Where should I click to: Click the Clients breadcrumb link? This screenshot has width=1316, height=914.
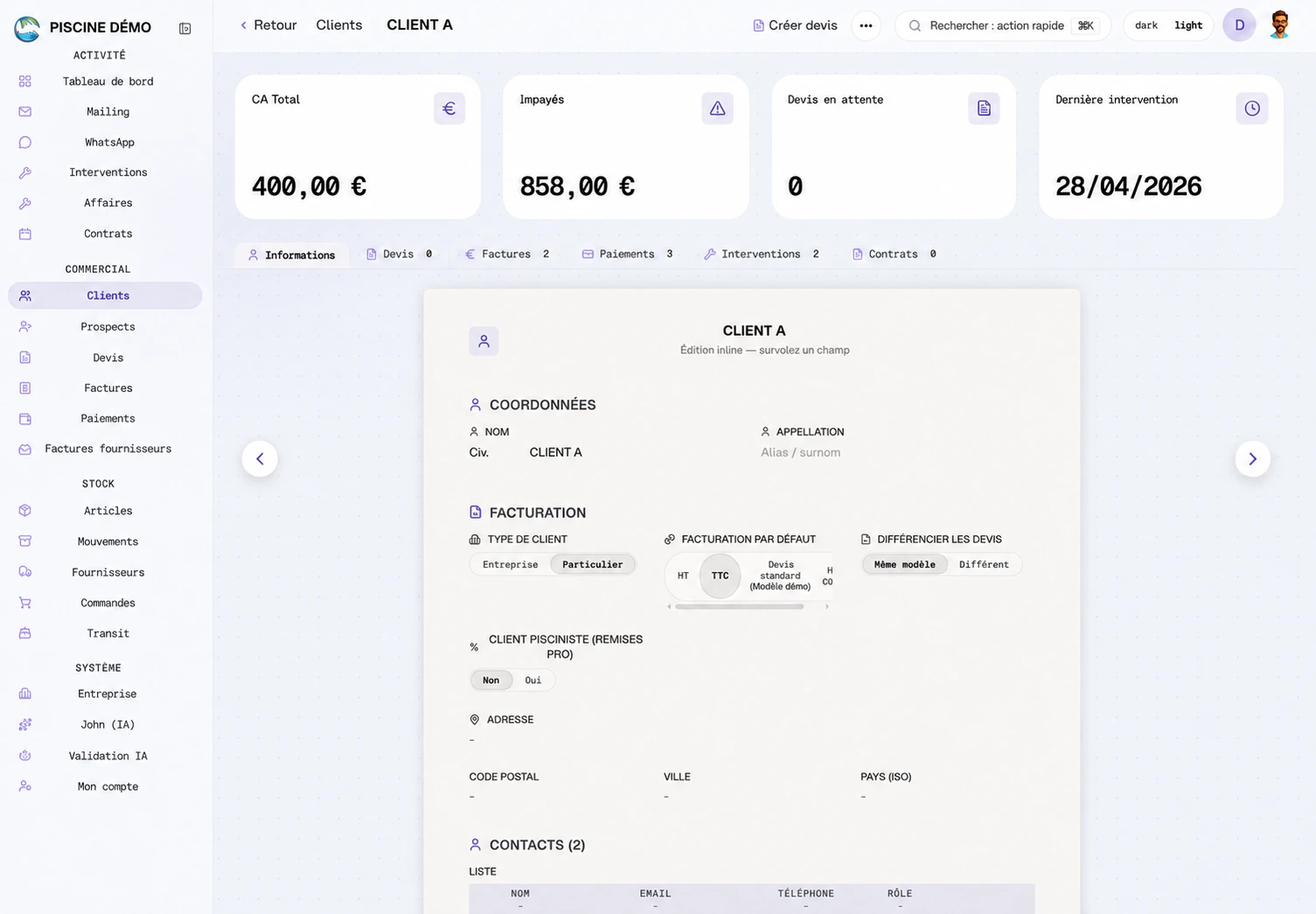point(339,25)
